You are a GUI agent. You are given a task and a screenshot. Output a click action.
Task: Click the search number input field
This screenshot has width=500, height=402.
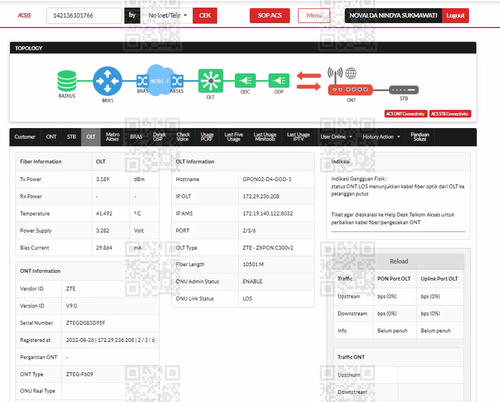coord(84,15)
